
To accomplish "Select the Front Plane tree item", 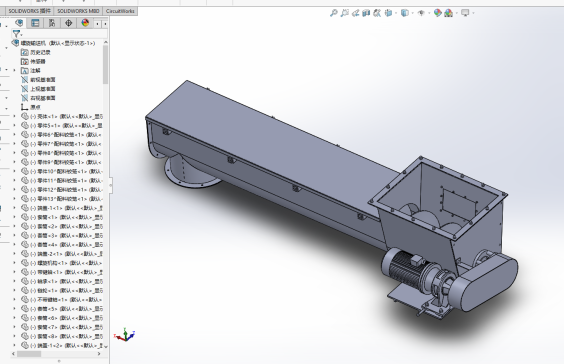I will tap(38, 80).
